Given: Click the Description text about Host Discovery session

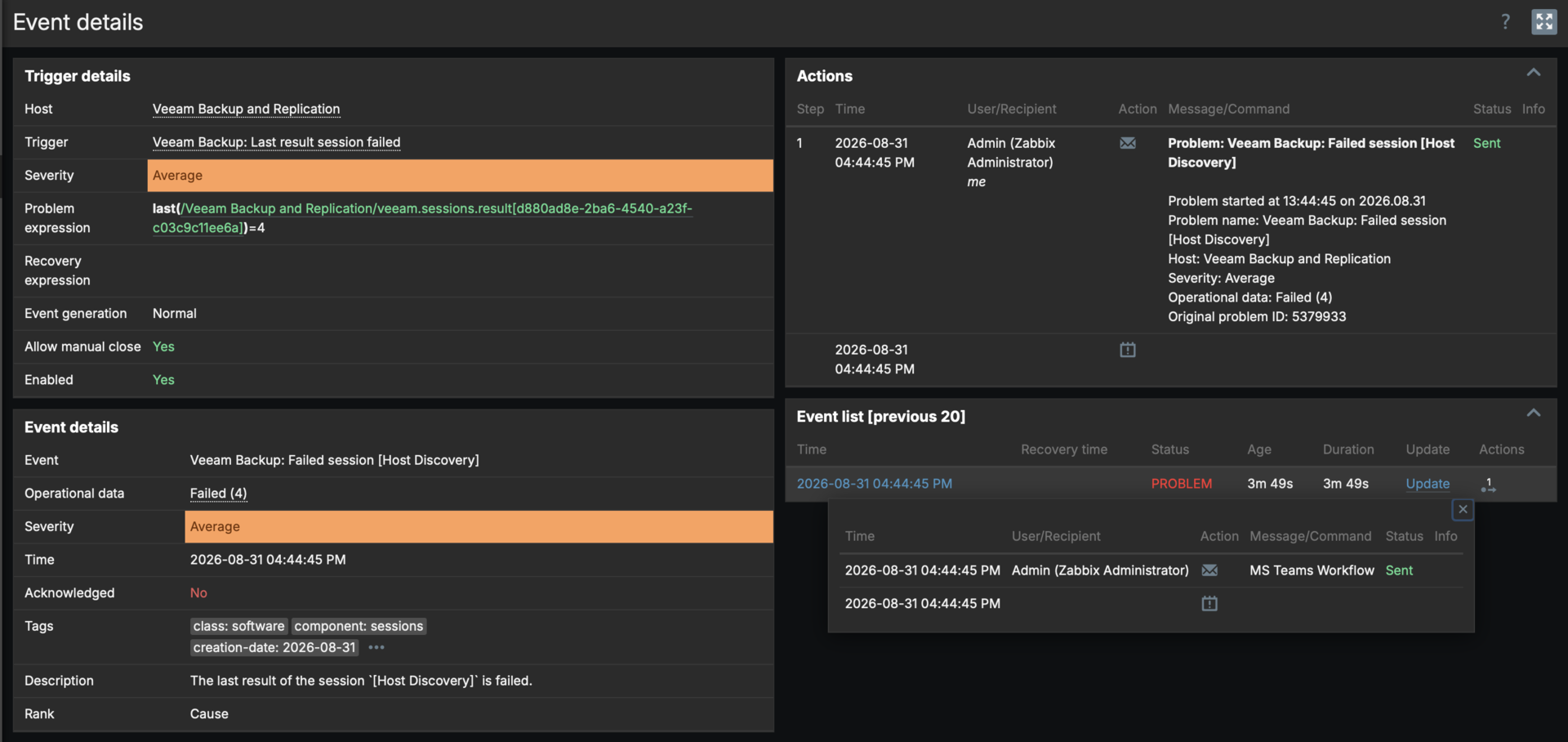Looking at the screenshot, I should (x=361, y=681).
